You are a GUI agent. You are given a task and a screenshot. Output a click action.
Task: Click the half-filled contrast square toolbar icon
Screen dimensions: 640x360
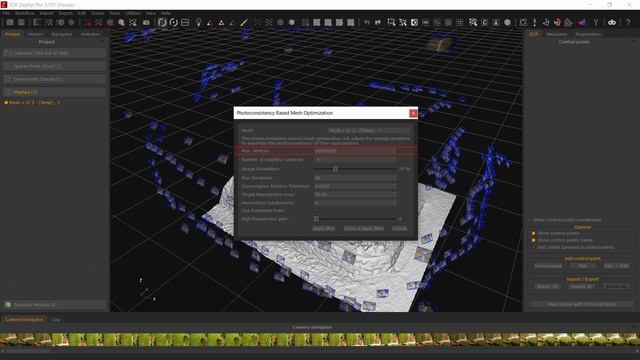(x=414, y=22)
